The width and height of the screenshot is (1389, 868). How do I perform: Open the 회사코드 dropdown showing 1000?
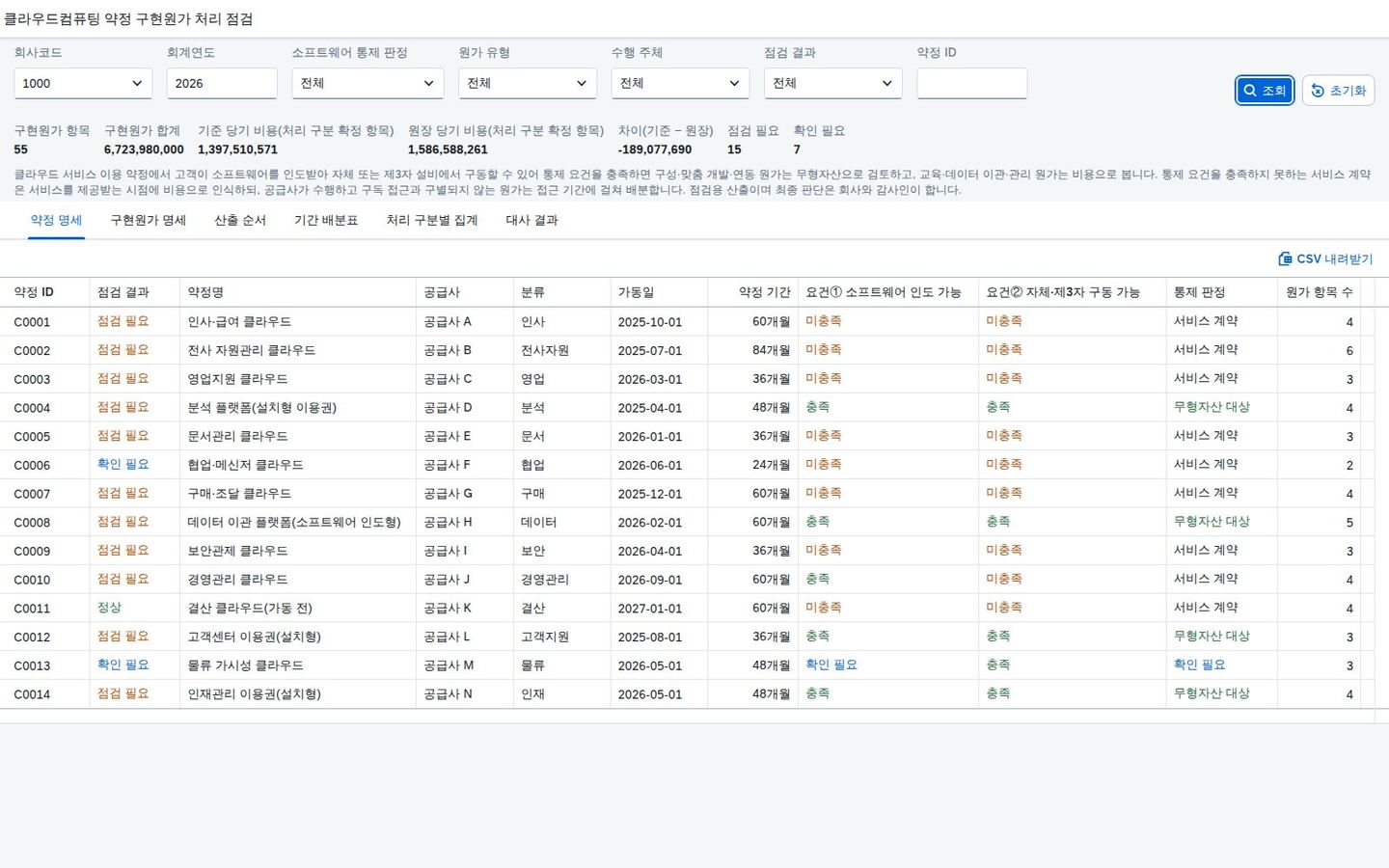point(83,83)
